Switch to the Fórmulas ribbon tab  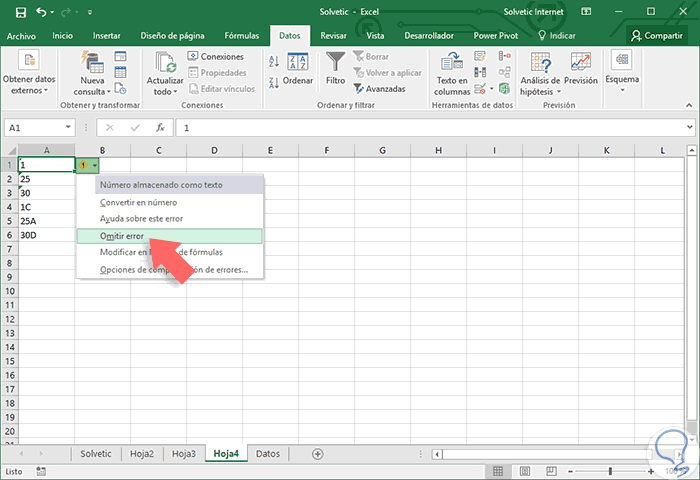pos(241,35)
